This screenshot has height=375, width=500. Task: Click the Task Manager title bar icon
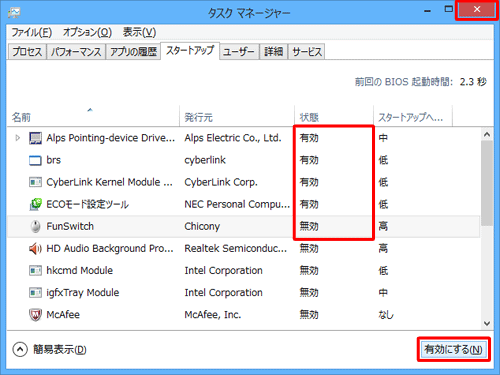[14, 13]
